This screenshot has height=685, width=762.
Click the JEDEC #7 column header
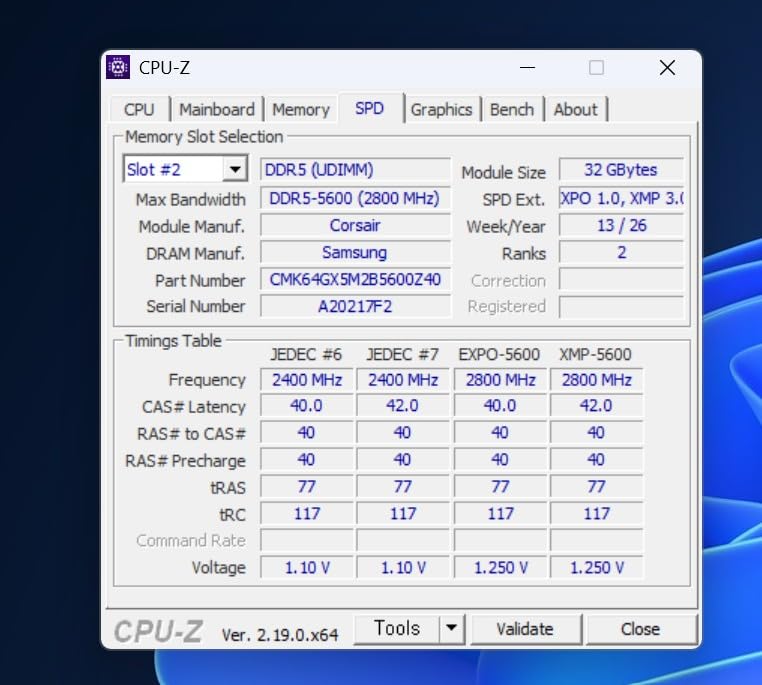(x=402, y=354)
